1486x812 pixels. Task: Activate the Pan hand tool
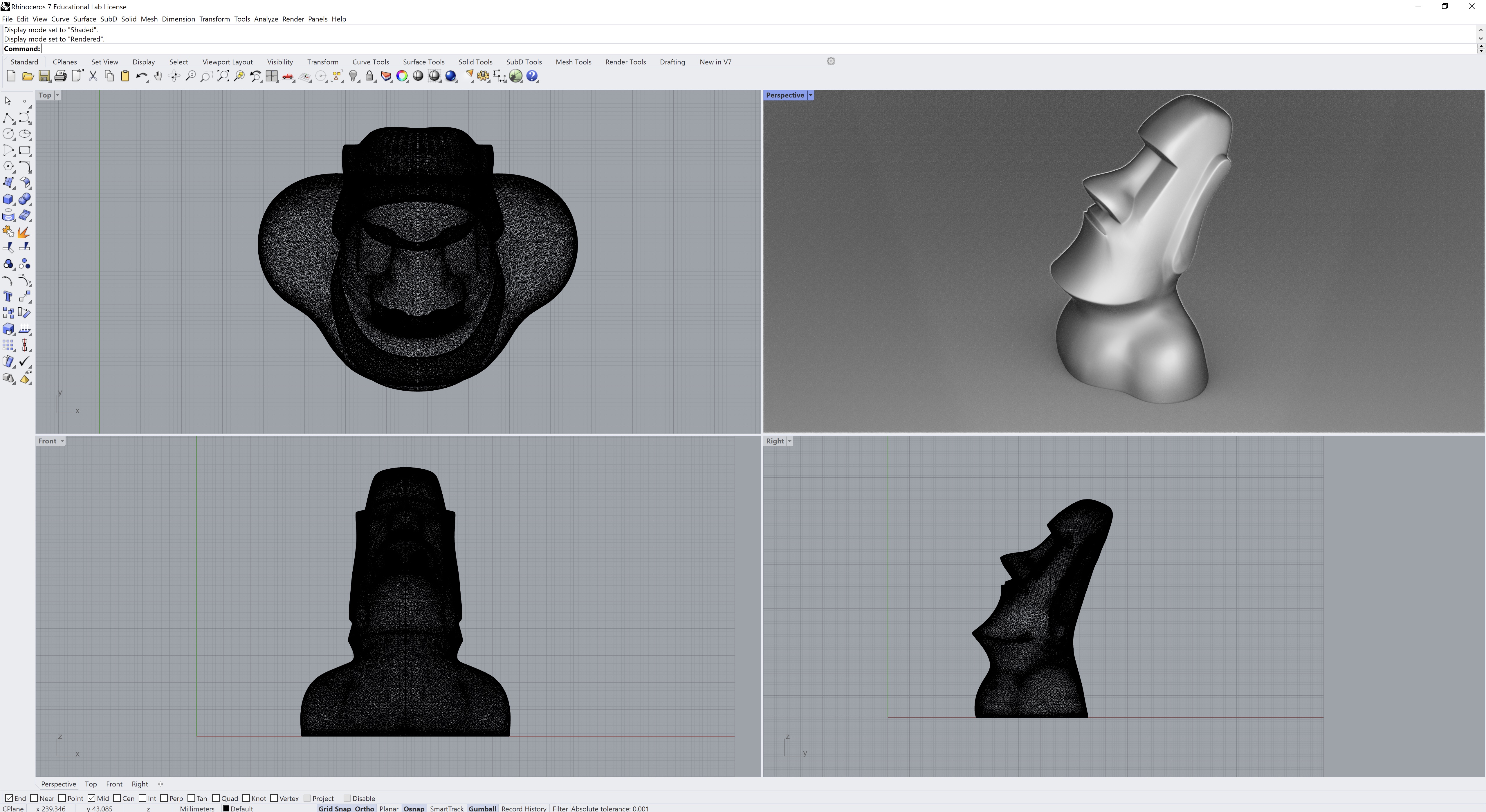(x=158, y=76)
